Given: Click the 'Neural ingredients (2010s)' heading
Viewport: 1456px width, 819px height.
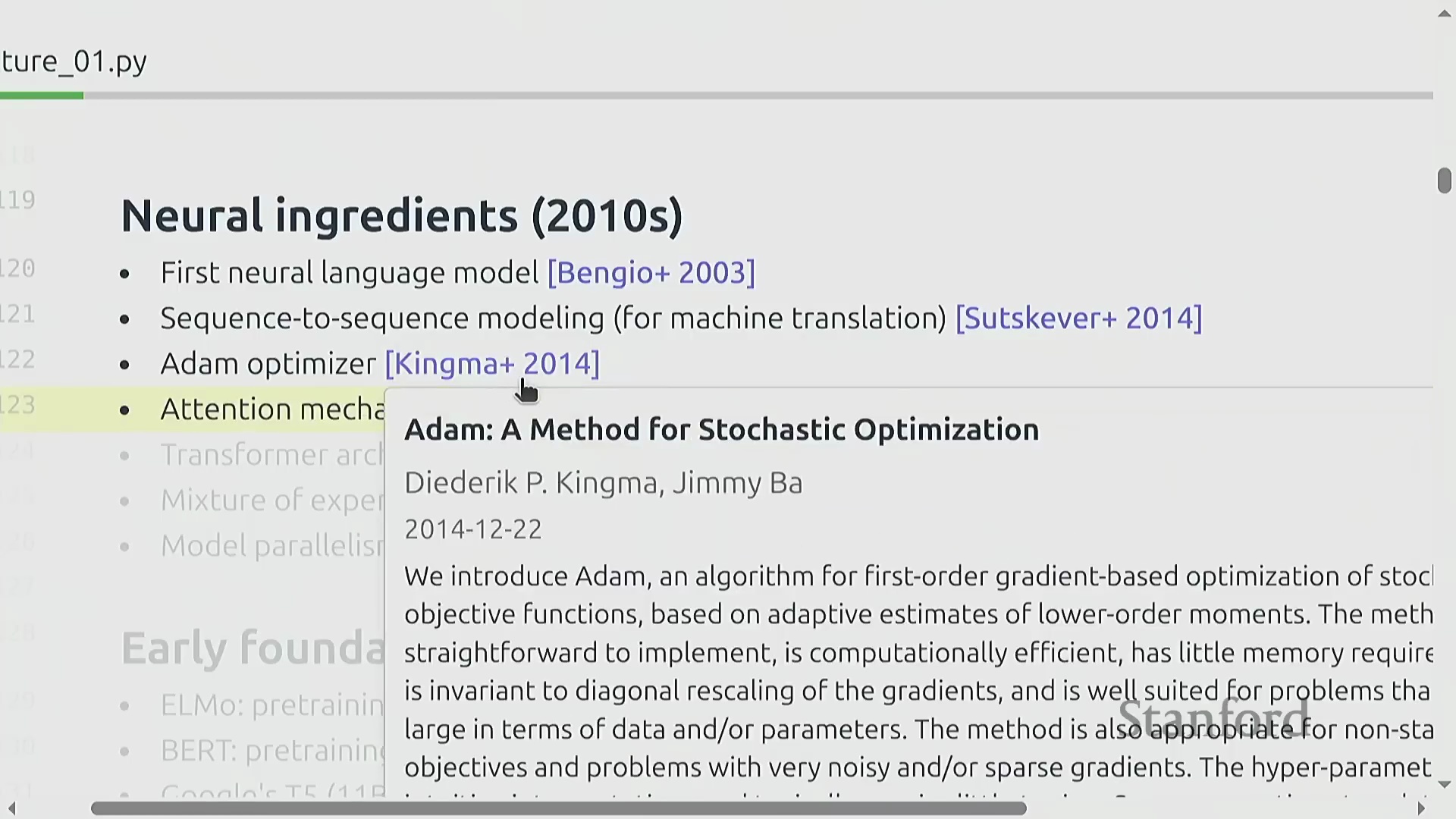Looking at the screenshot, I should pos(401,216).
